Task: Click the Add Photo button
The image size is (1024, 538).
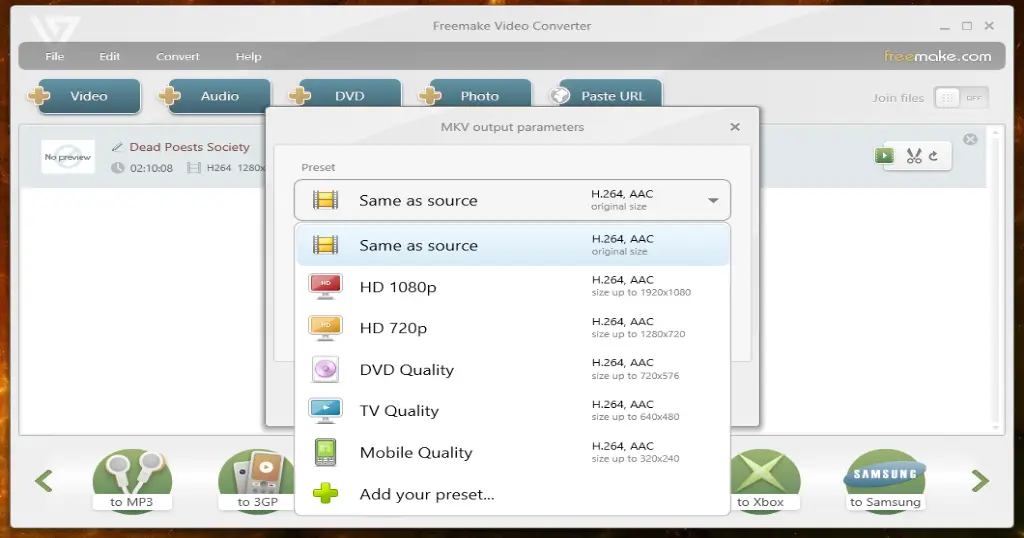Action: 475,95
